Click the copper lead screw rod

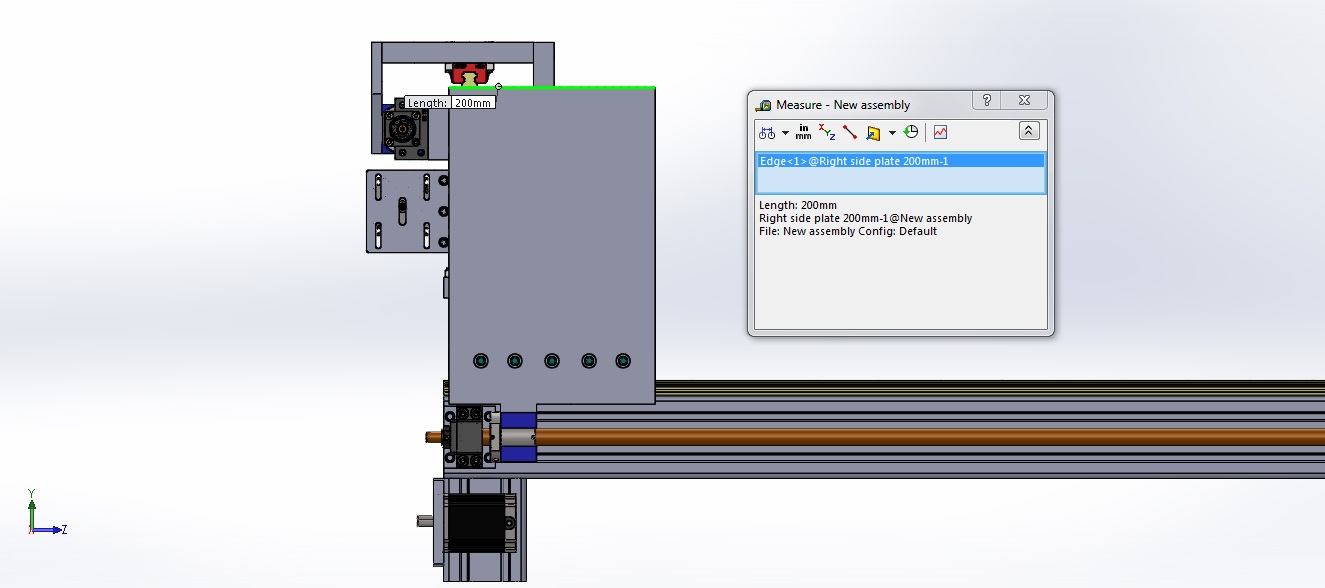(900, 436)
